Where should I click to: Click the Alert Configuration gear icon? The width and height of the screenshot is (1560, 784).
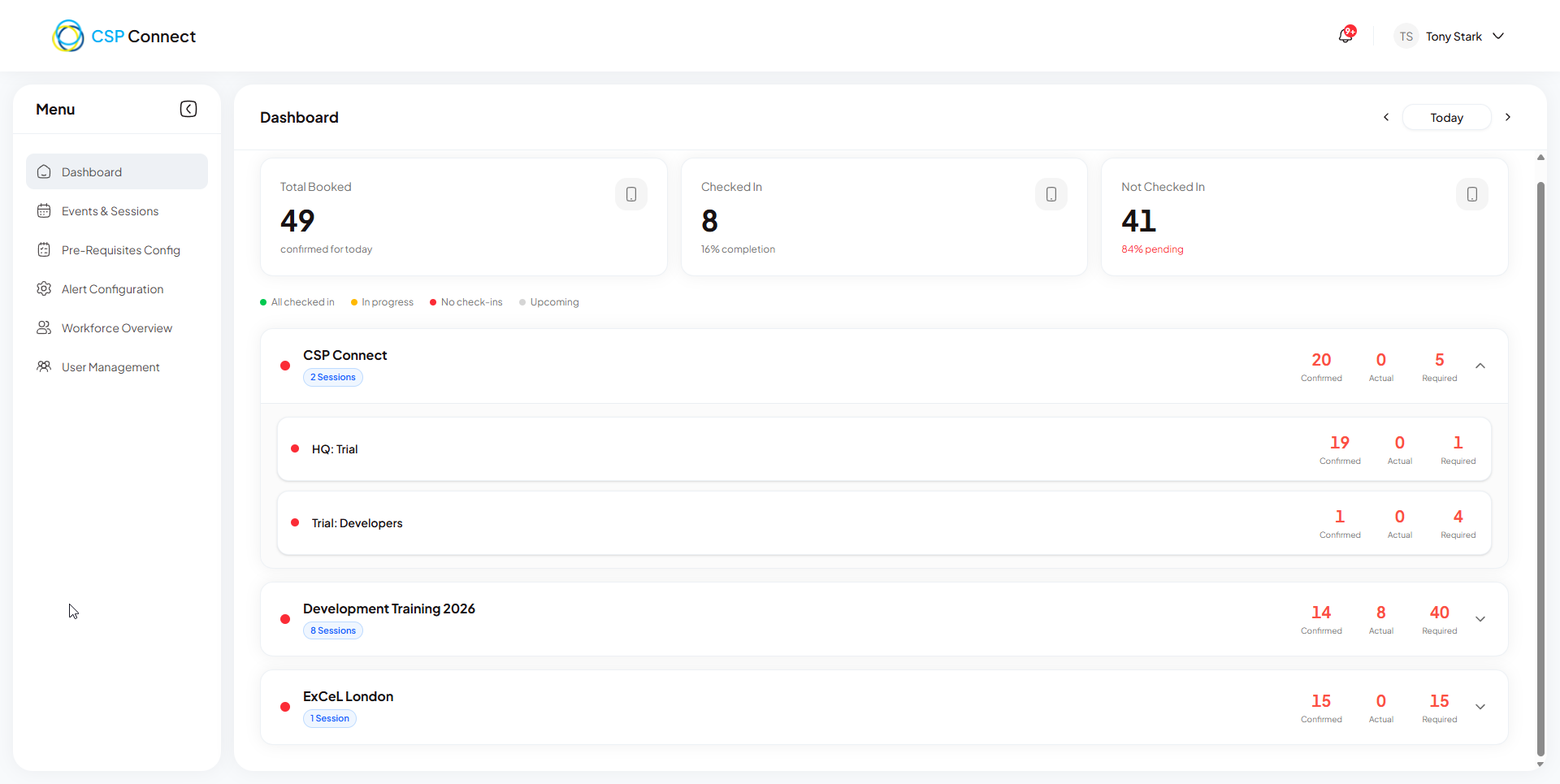coord(44,288)
